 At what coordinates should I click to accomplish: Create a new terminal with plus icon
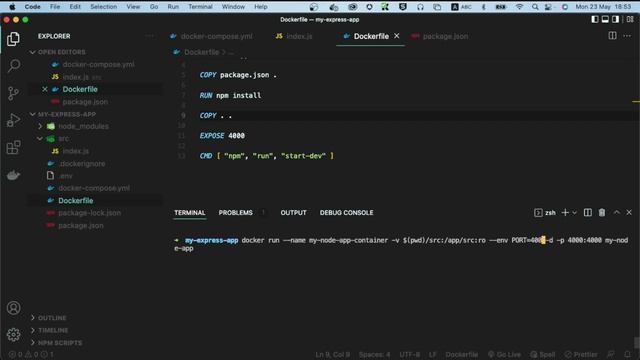(565, 212)
